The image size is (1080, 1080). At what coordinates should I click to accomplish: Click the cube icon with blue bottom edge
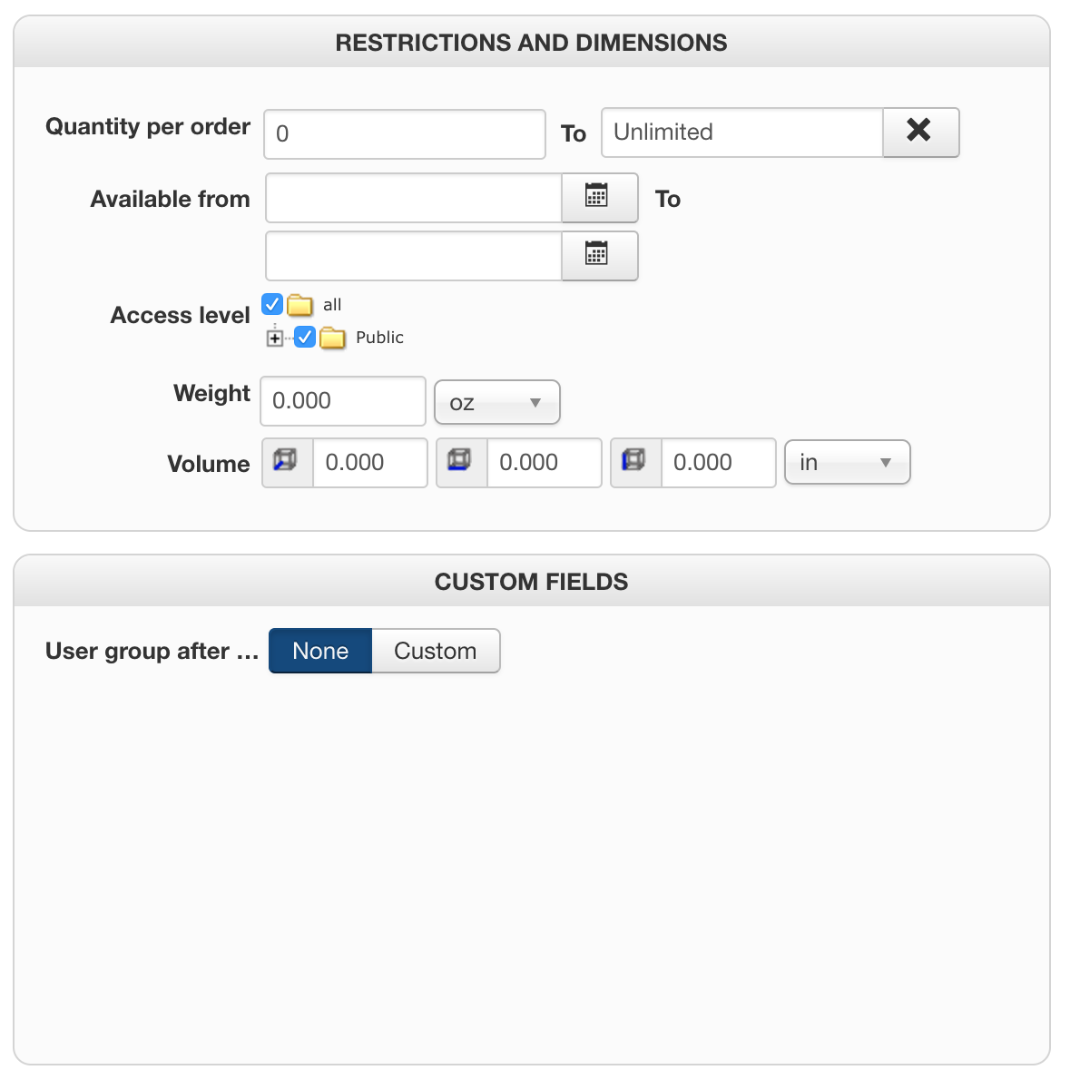(x=460, y=462)
